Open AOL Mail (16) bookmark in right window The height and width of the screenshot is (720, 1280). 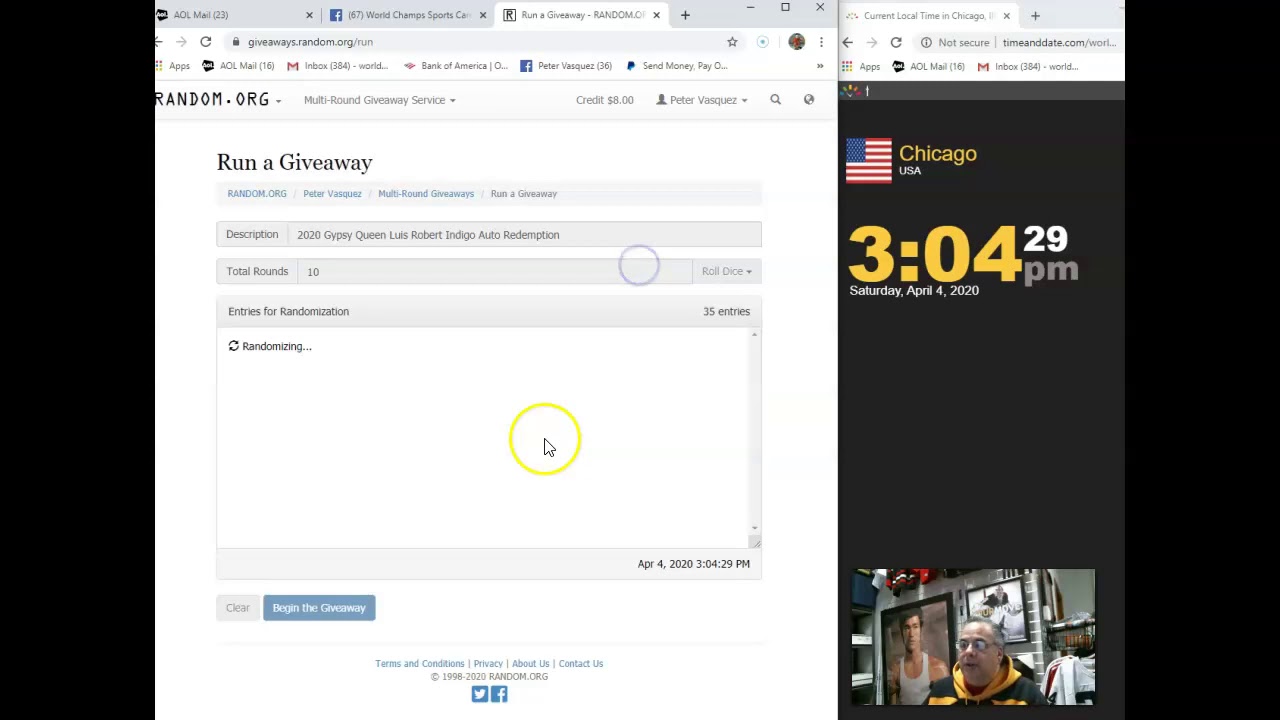click(x=929, y=67)
